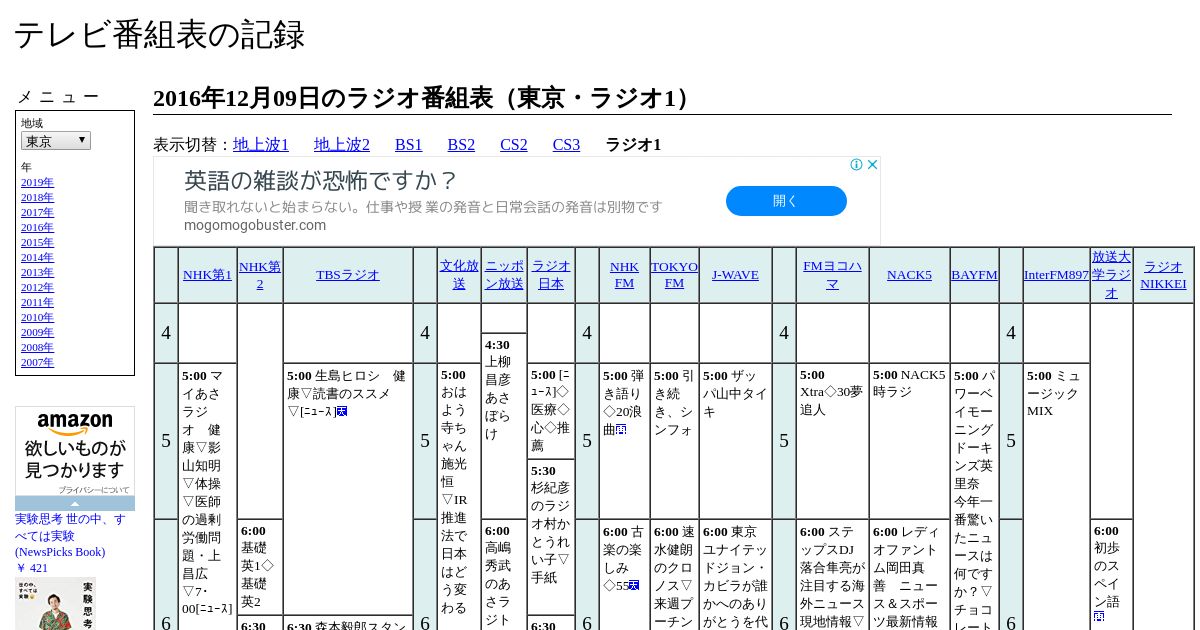Select year 2008年 in menu
This screenshot has width=1200, height=630.
[37, 347]
